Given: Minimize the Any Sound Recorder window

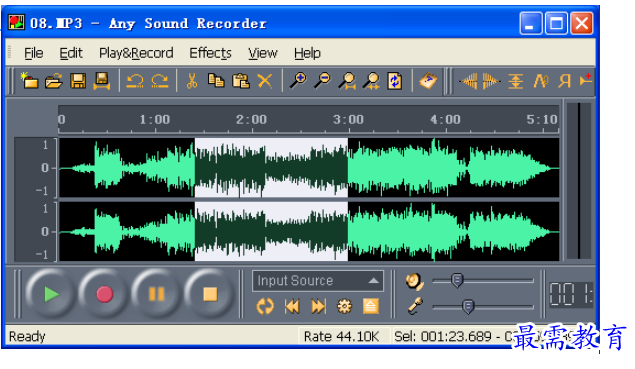Looking at the screenshot, I should [x=531, y=23].
